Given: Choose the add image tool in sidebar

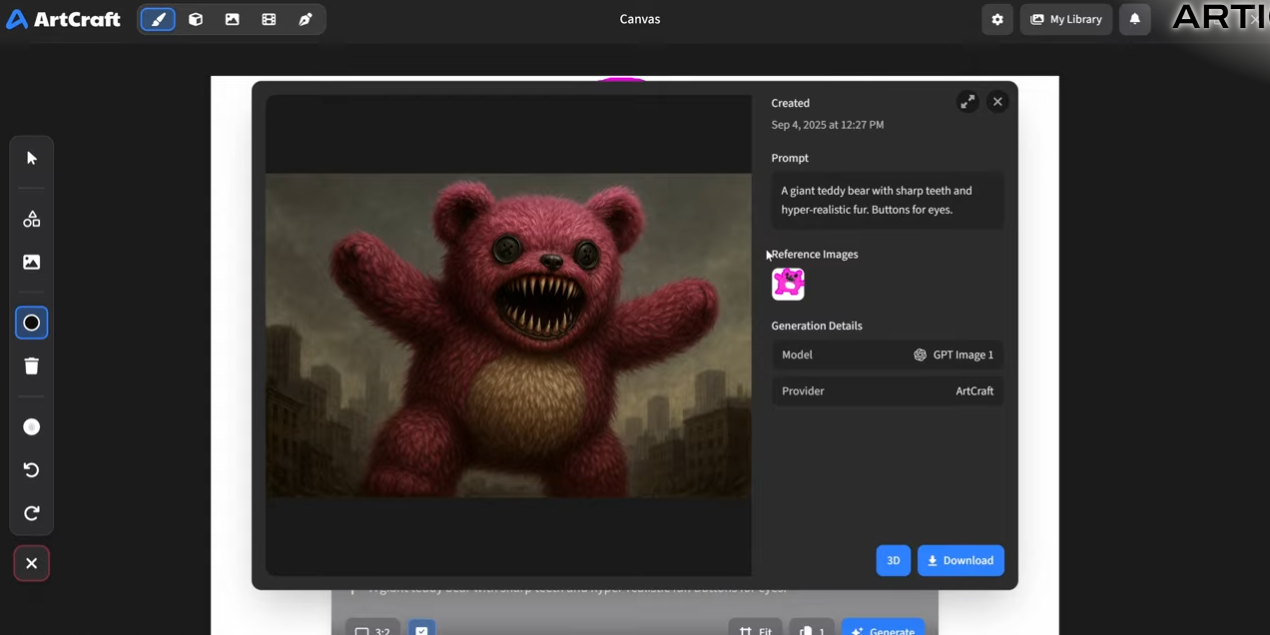Looking at the screenshot, I should point(32,262).
